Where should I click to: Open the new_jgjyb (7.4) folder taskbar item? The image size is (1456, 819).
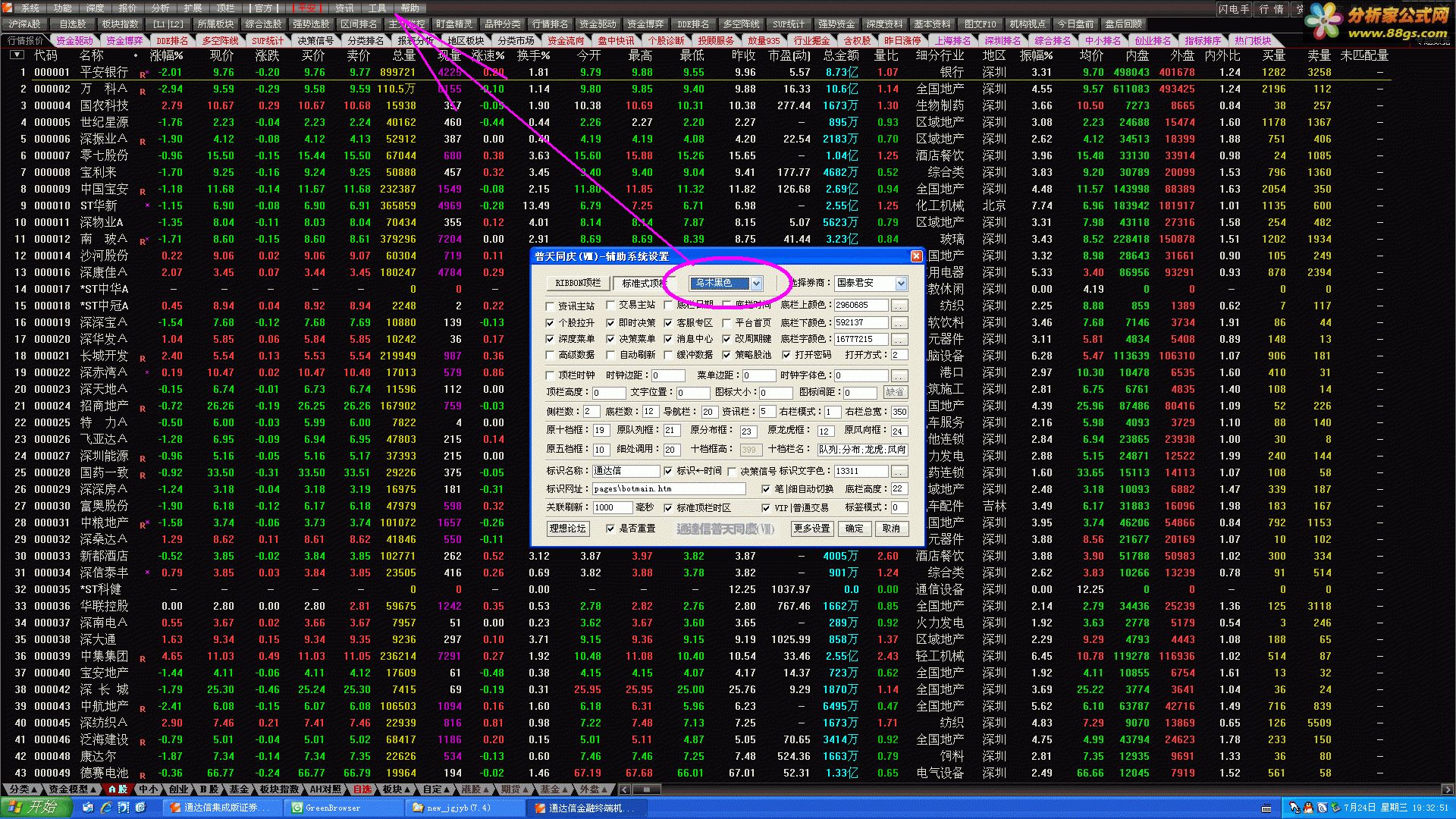466,808
